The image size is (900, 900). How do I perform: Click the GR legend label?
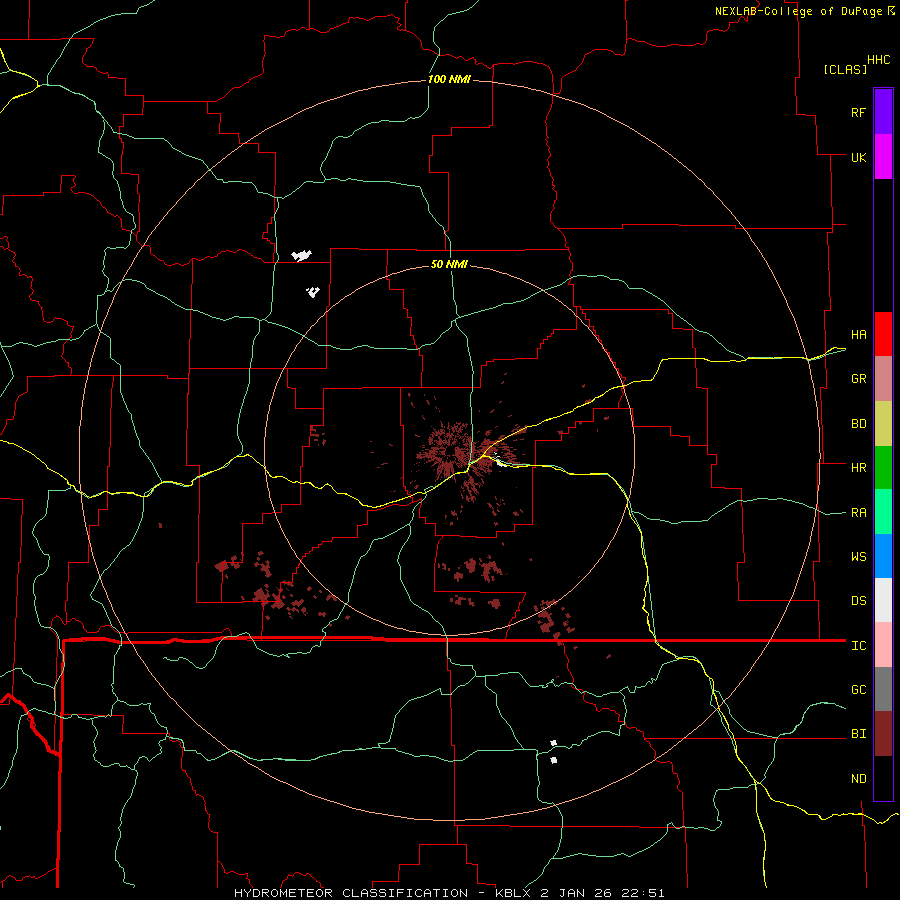858,379
